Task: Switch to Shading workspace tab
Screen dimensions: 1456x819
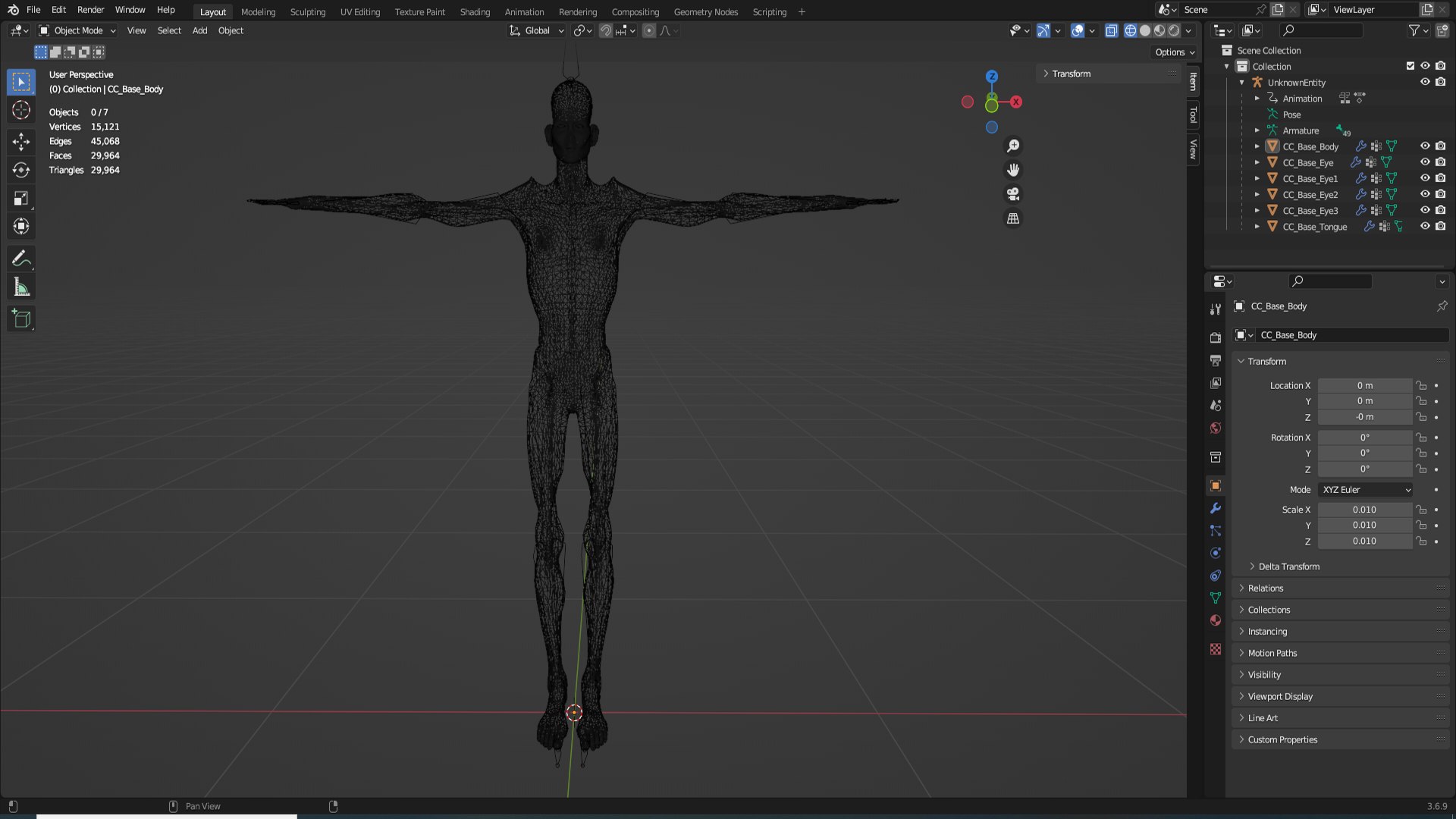Action: click(475, 11)
